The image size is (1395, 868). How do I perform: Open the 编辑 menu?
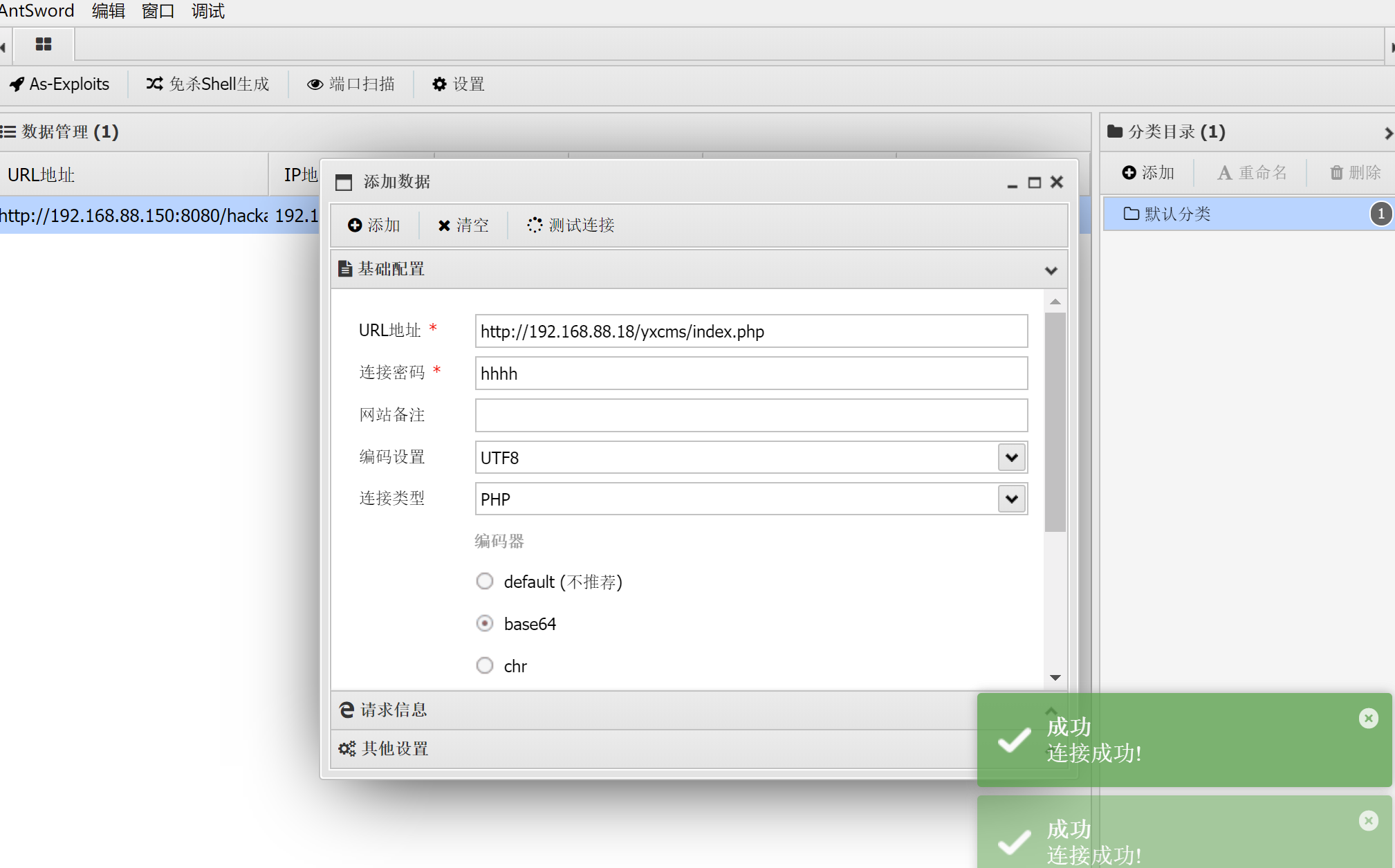[x=109, y=11]
